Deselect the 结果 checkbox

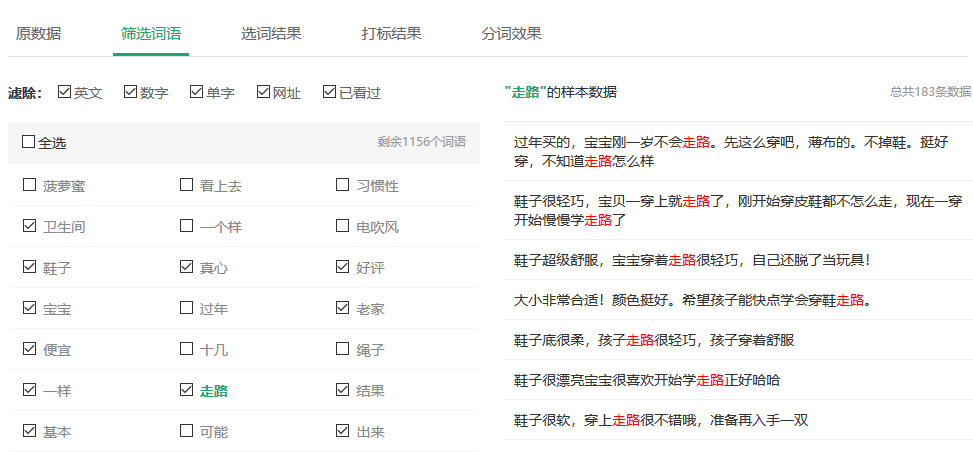coord(343,389)
